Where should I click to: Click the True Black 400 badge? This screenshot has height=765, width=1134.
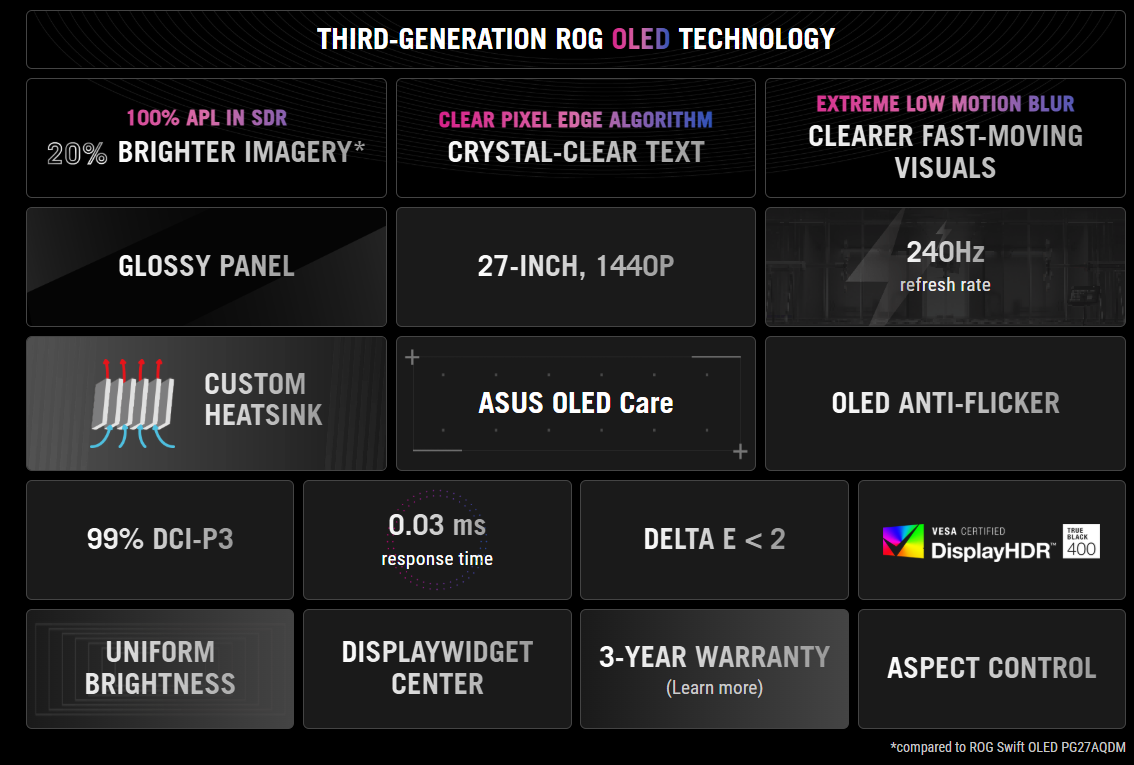[1081, 541]
